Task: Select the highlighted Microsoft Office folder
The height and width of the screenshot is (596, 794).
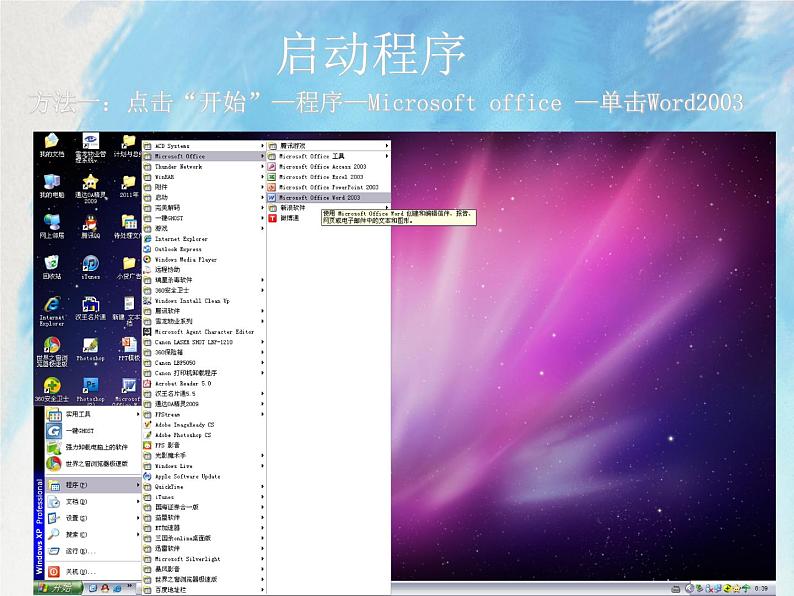Action: [204, 156]
